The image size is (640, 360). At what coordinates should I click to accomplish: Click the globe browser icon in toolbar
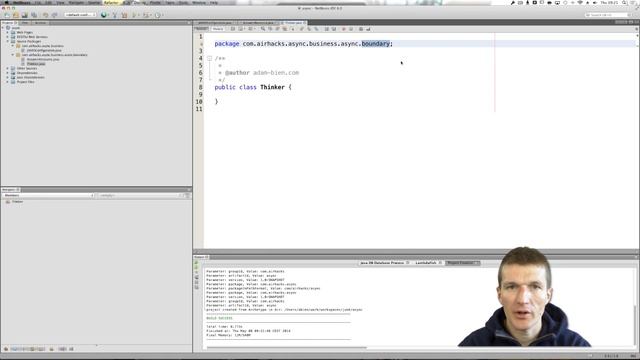tap(104, 15)
